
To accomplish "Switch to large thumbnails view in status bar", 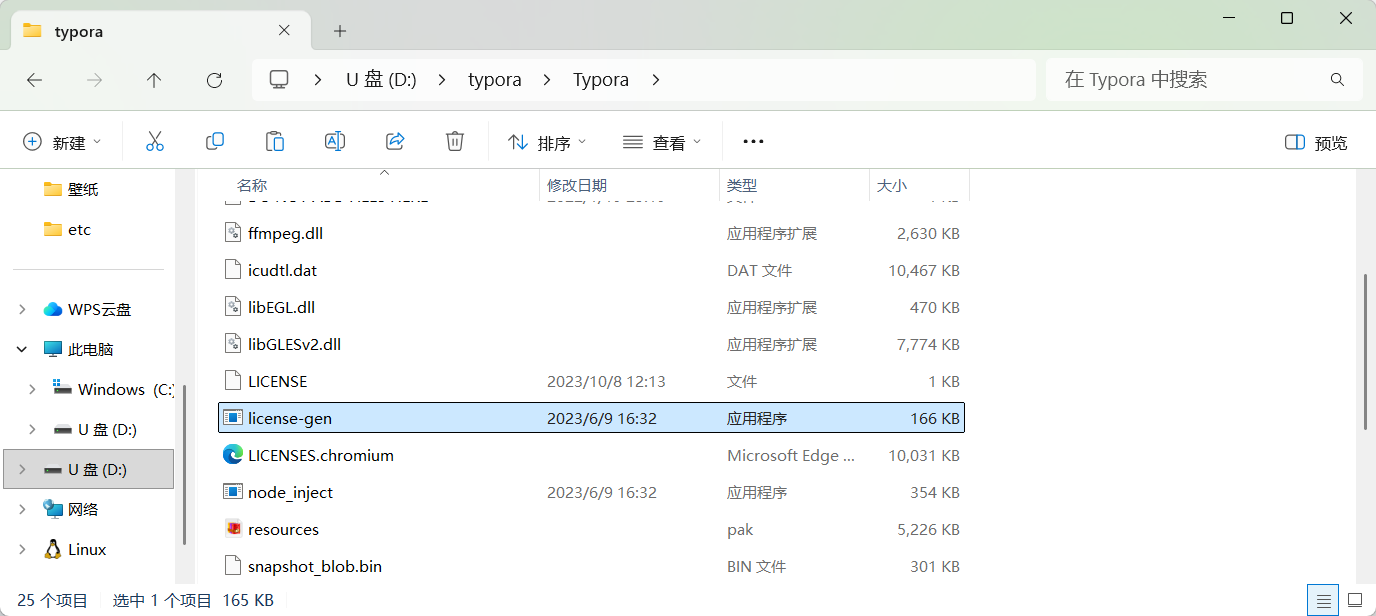I will (x=1355, y=601).
